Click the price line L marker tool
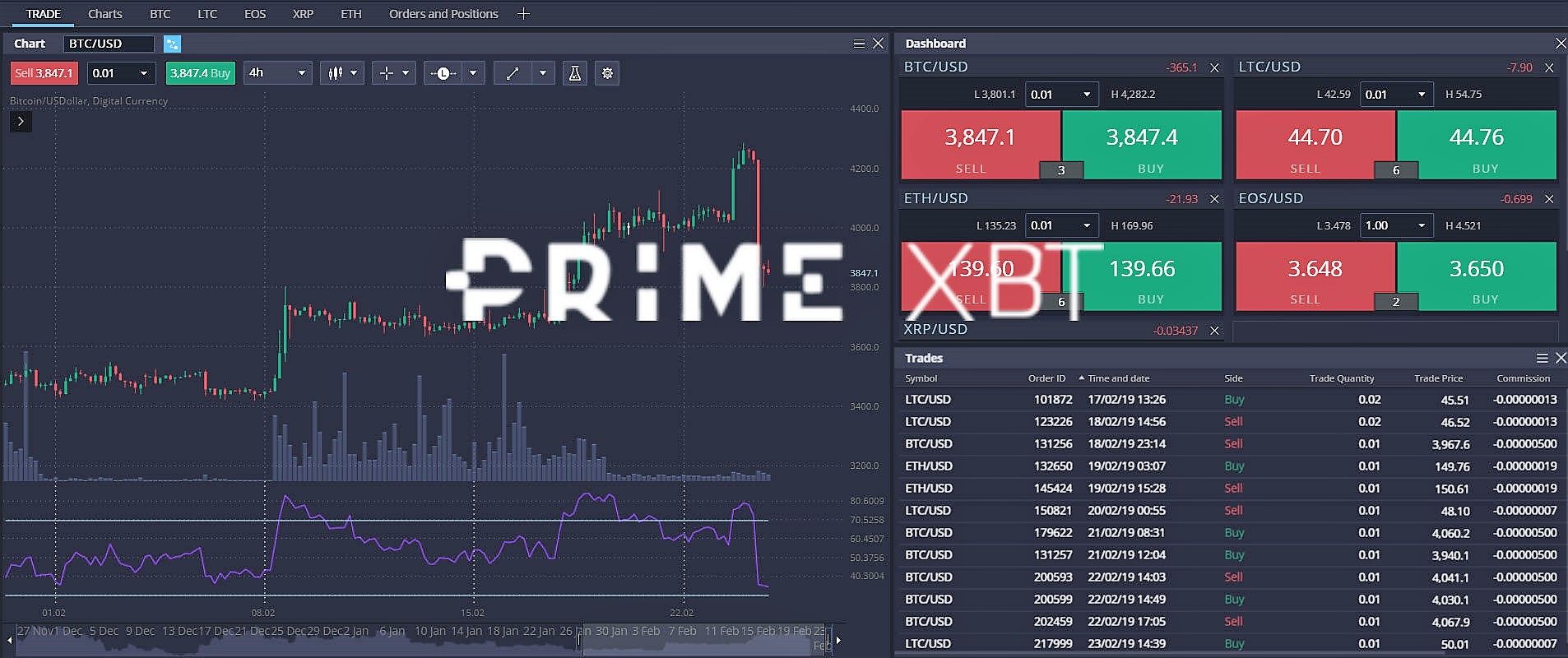The image size is (1568, 658). click(443, 73)
